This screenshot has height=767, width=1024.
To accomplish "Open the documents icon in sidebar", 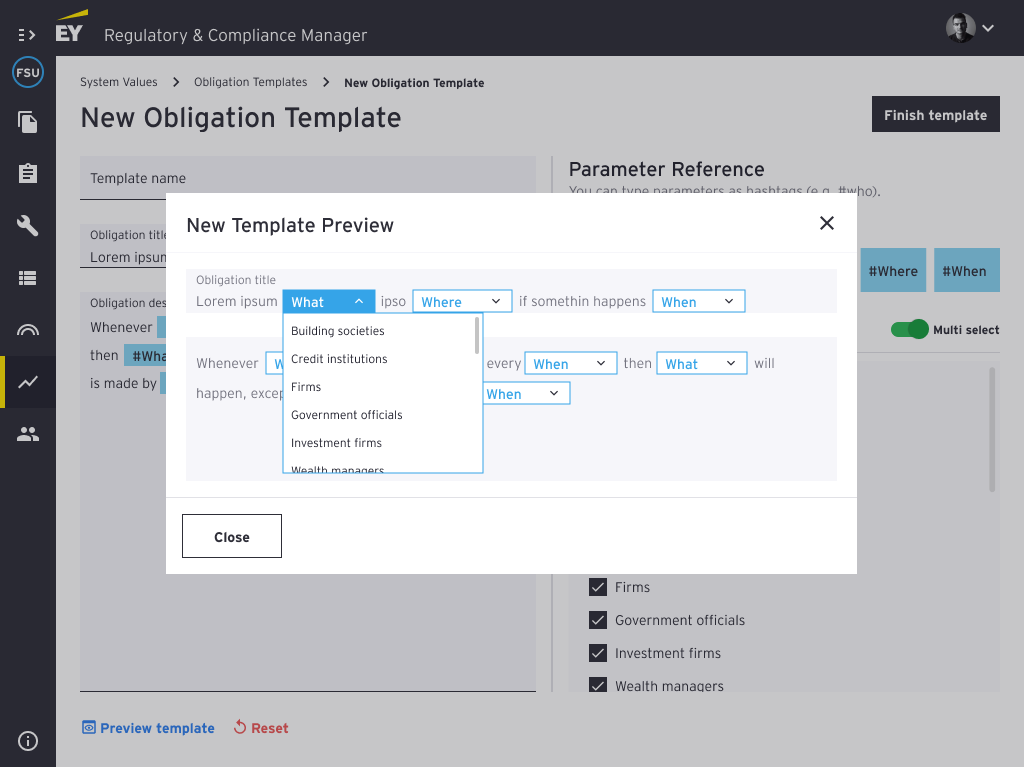I will tap(28, 123).
